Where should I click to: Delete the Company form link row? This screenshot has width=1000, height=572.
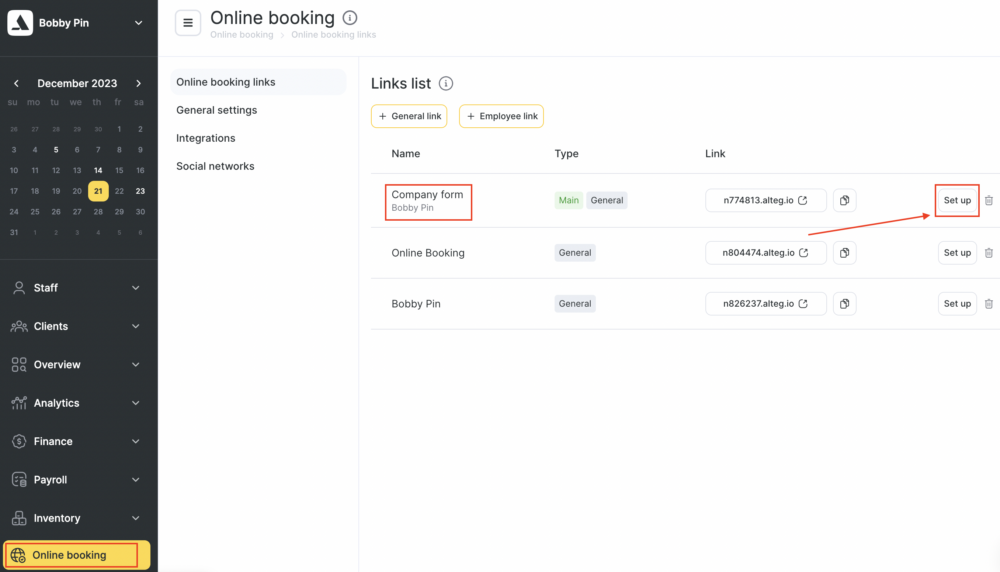989,201
